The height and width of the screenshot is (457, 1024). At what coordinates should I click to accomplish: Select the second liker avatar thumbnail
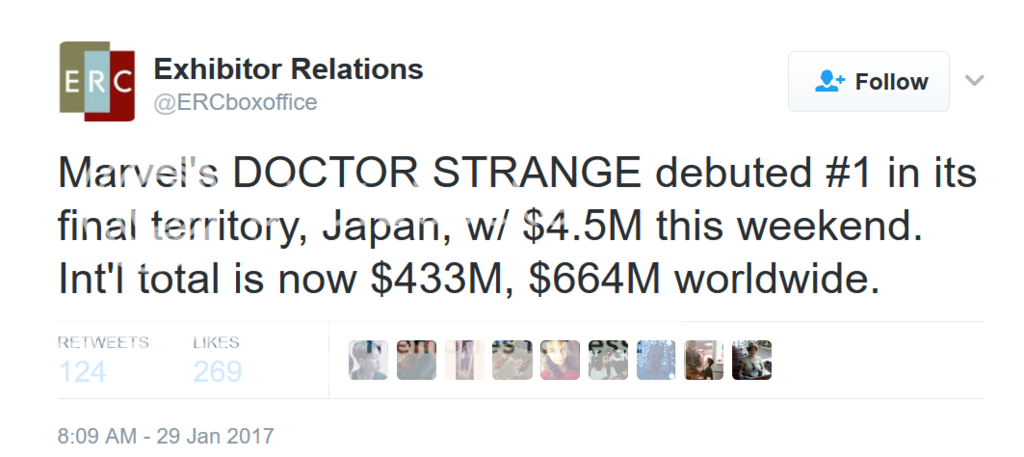tap(416, 360)
